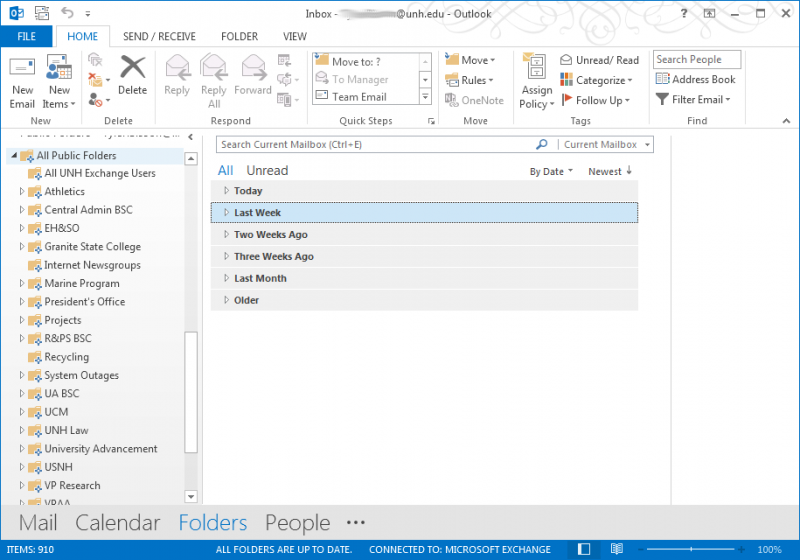Collapse the ribbon with the arrow

click(x=786, y=121)
